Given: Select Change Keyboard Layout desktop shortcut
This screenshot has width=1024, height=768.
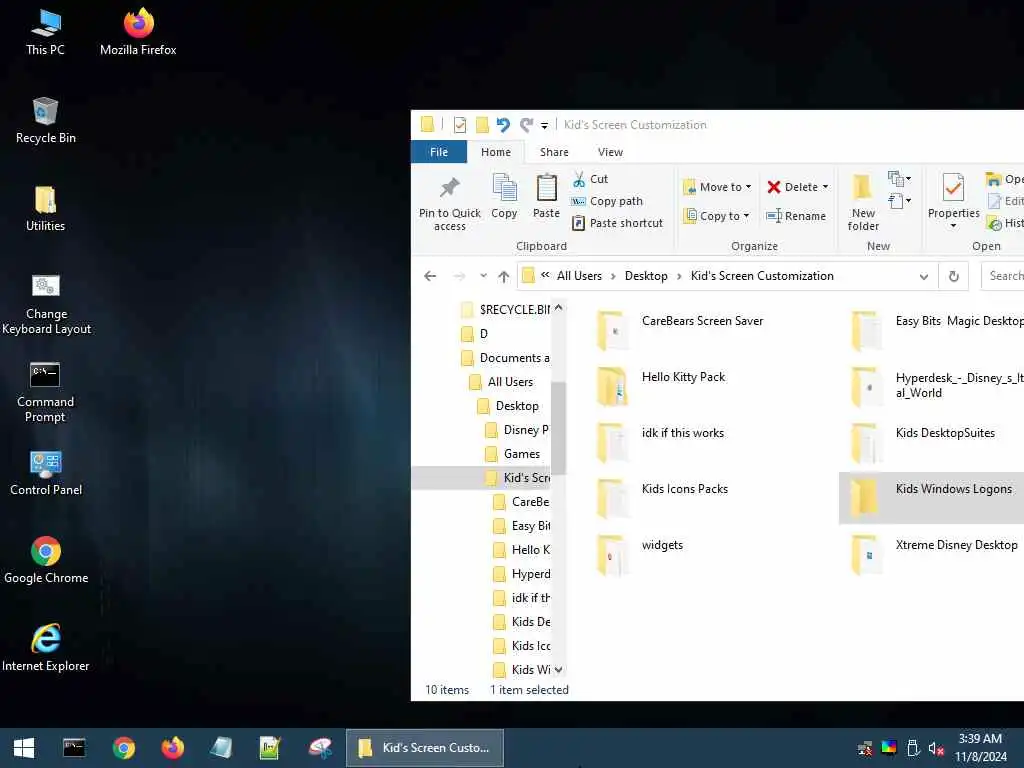Looking at the screenshot, I should pos(46,304).
